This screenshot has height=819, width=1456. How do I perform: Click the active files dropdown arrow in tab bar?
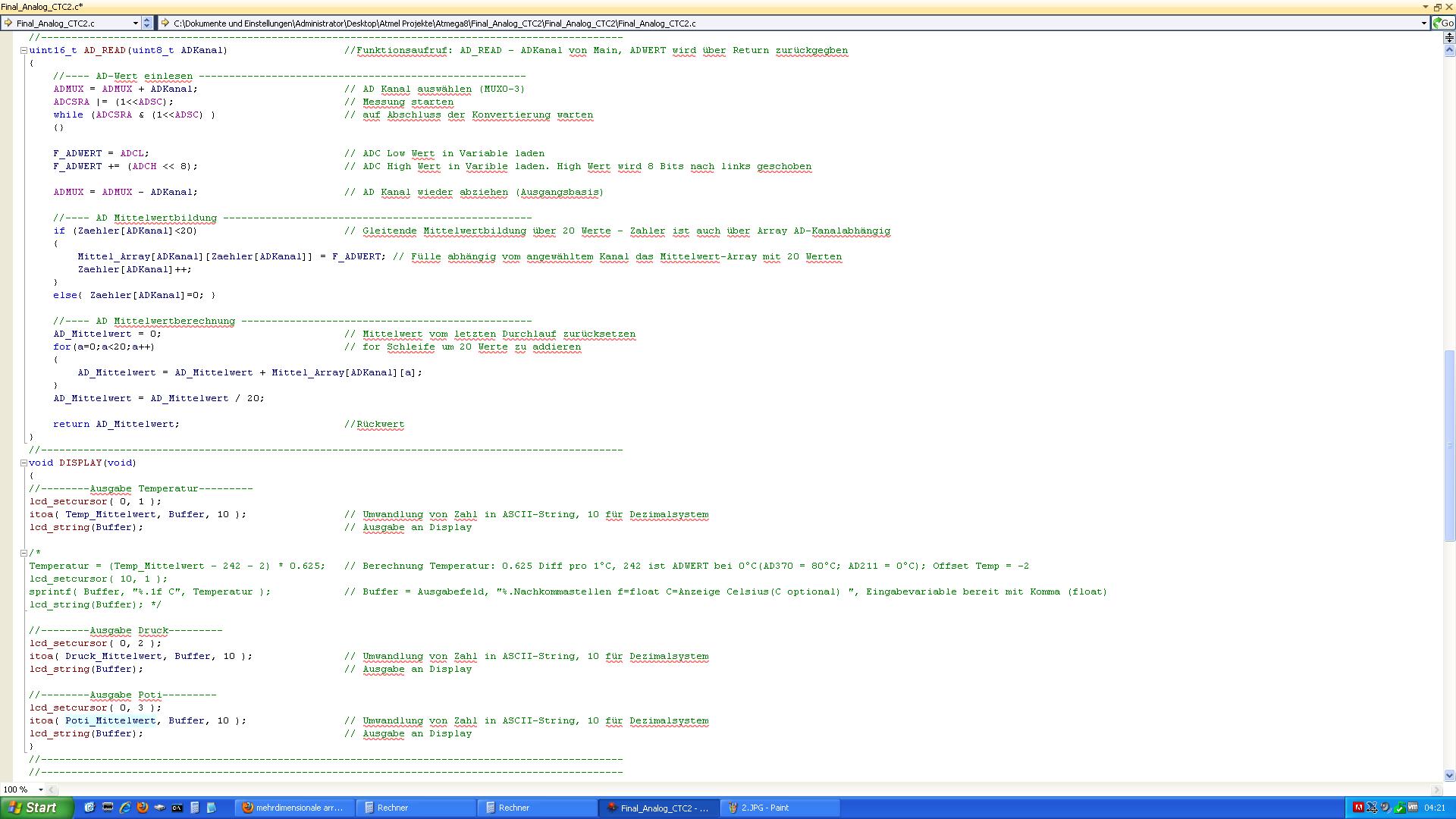click(x=1425, y=7)
